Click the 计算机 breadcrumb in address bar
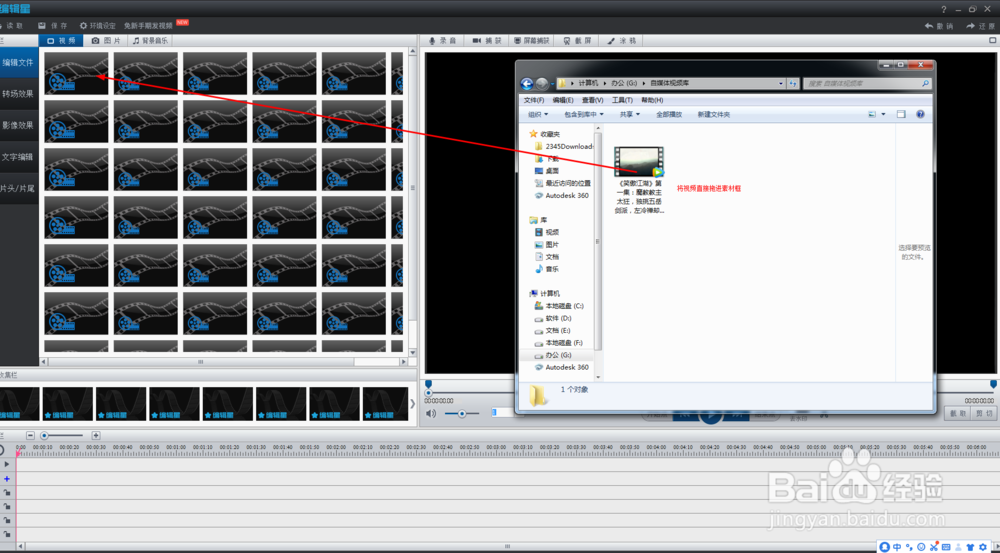 pyautogui.click(x=588, y=83)
